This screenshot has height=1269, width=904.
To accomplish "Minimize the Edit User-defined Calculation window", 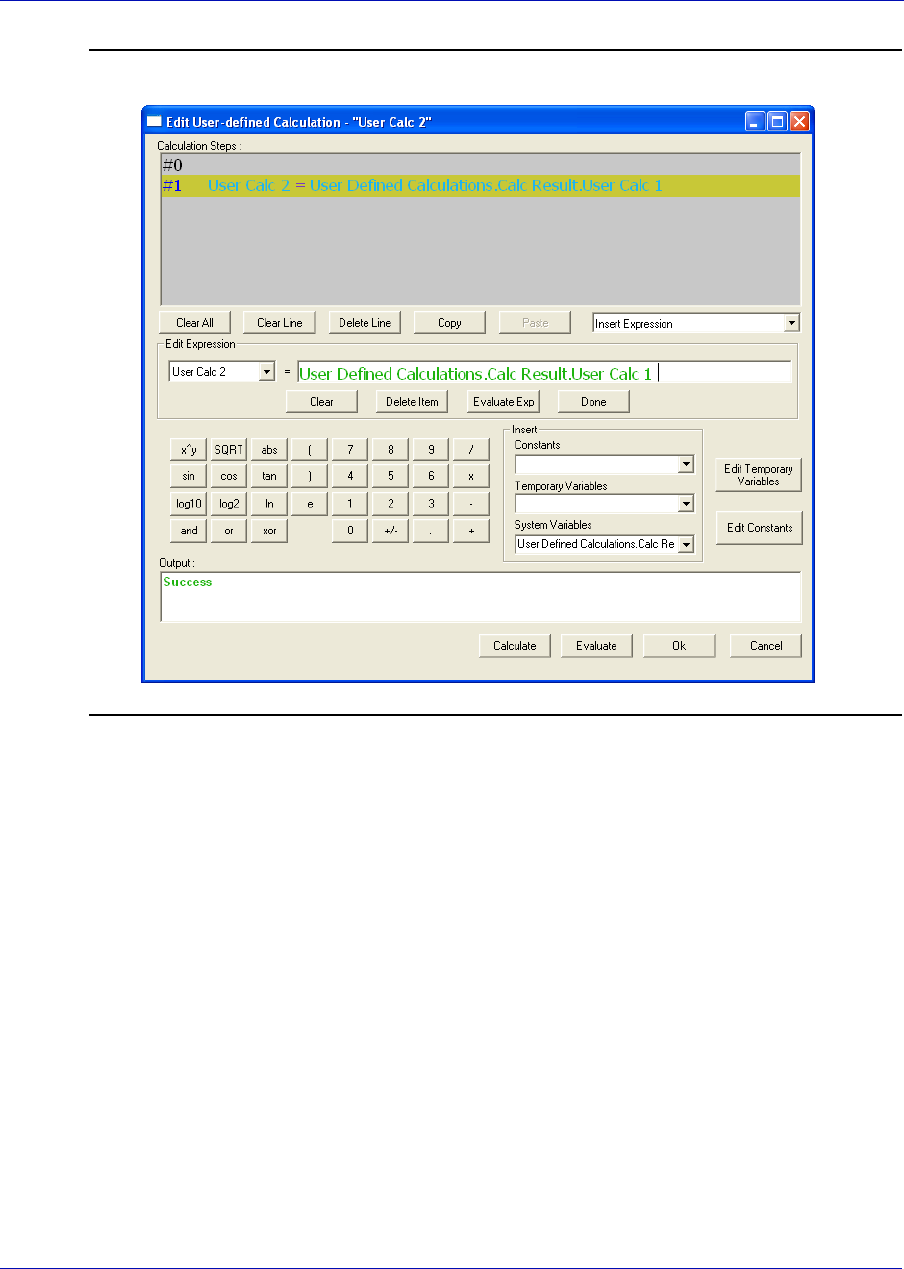I will tap(755, 121).
